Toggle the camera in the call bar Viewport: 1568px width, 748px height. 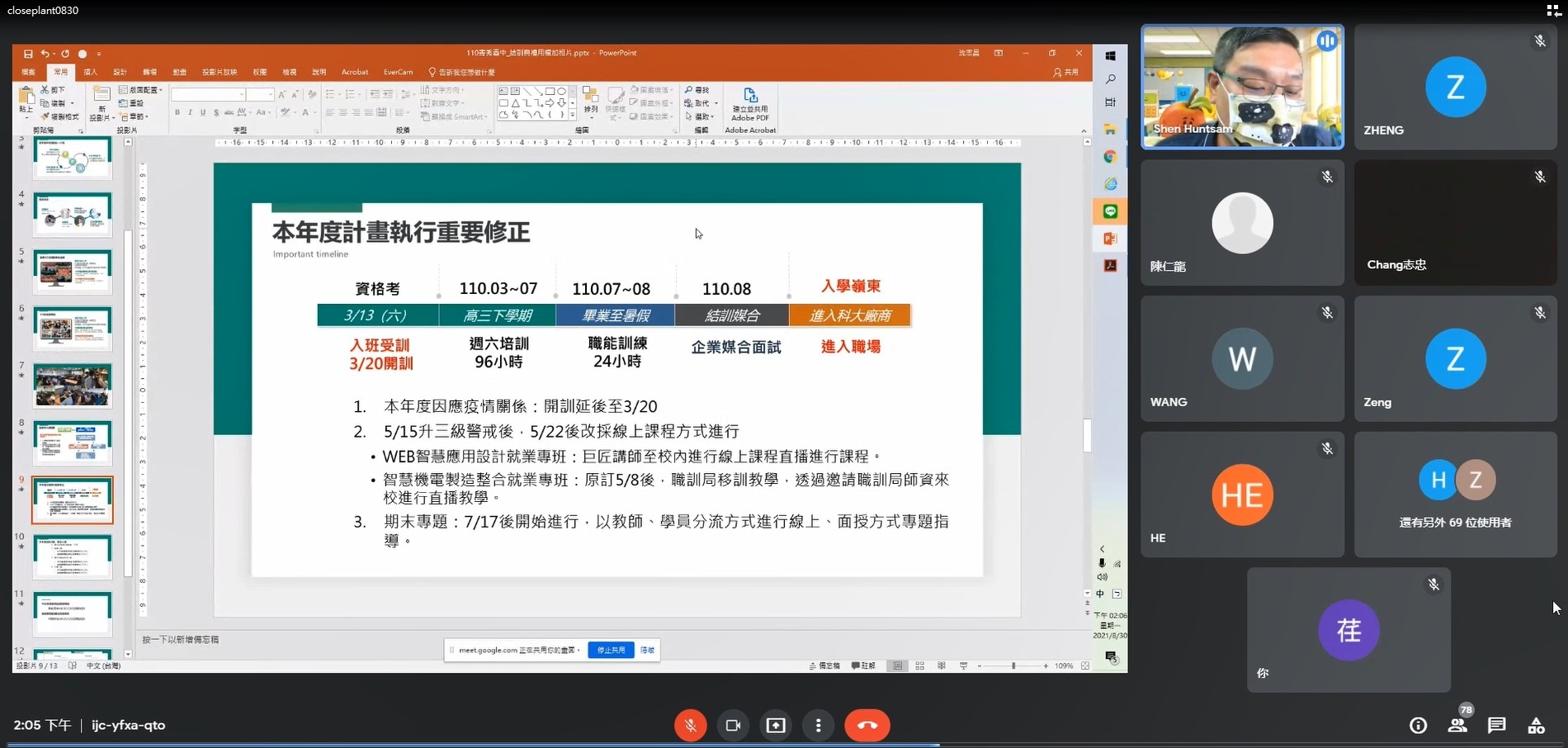coord(733,725)
